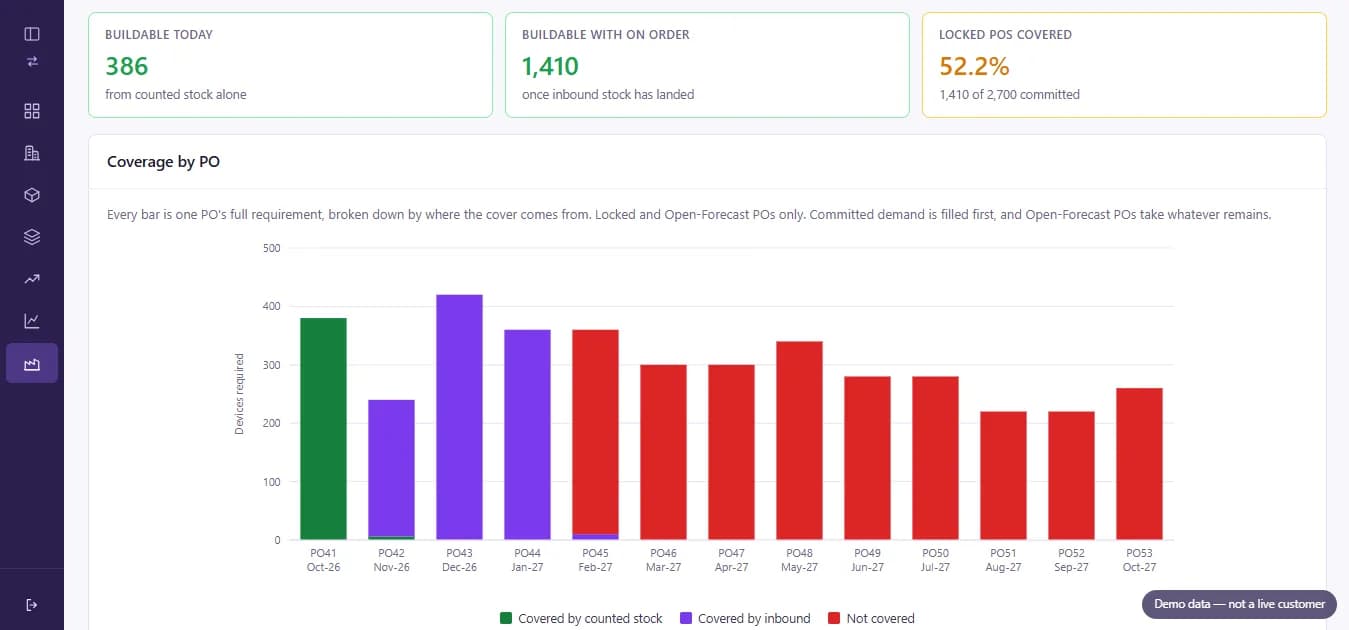Screen dimensions: 1349x630
Task: Click the red PO48 May-27 bar
Action: pos(799,441)
